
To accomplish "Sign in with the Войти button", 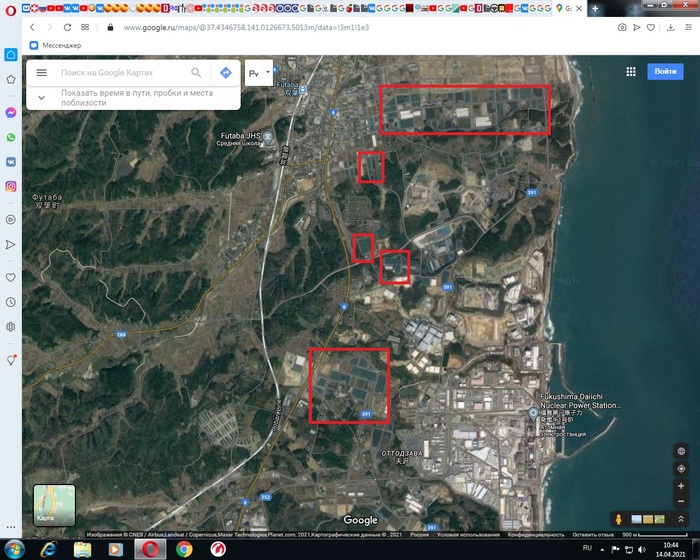I will [665, 71].
